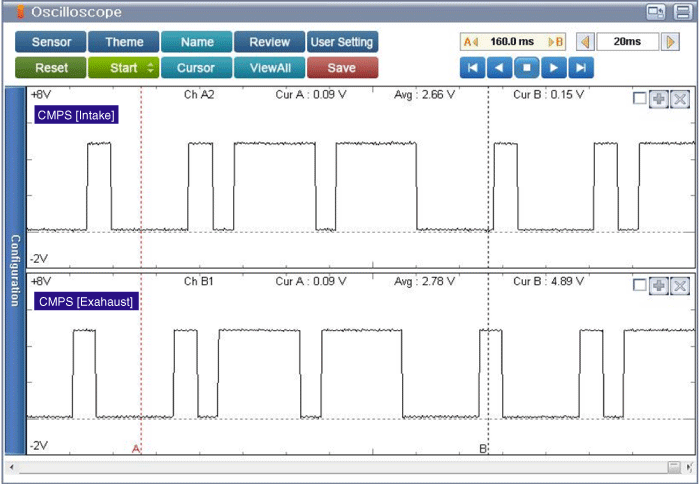Skip to the end of the recording
700x484 pixels.
point(581,68)
